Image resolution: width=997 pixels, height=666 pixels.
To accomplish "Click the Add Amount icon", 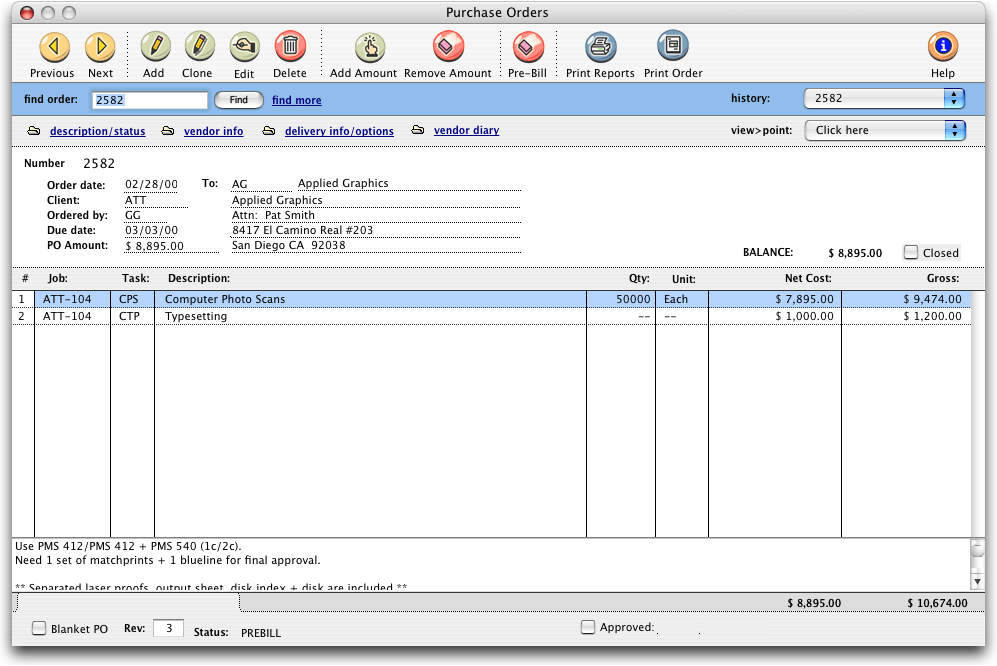I will point(369,46).
